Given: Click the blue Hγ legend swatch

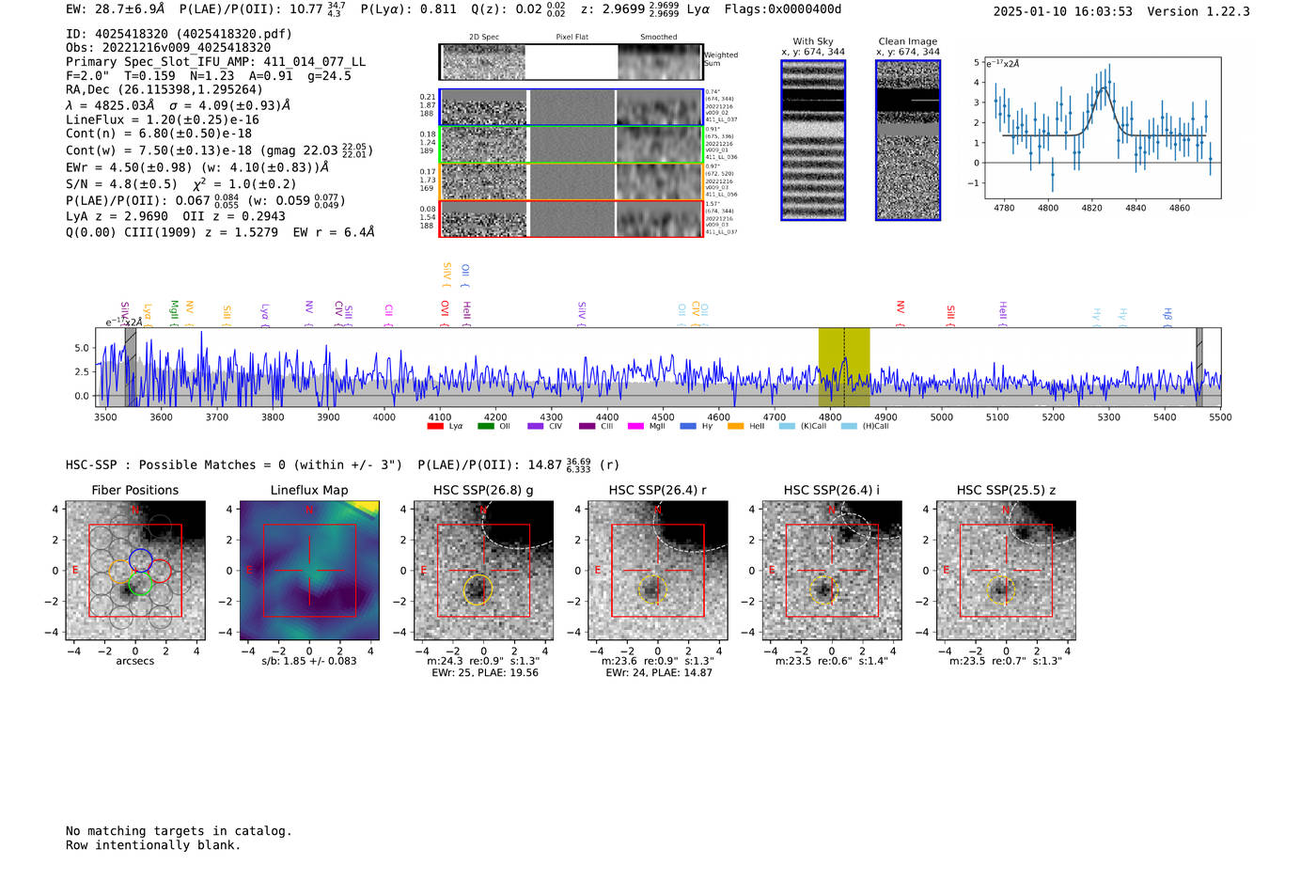Looking at the screenshot, I should click(x=688, y=426).
